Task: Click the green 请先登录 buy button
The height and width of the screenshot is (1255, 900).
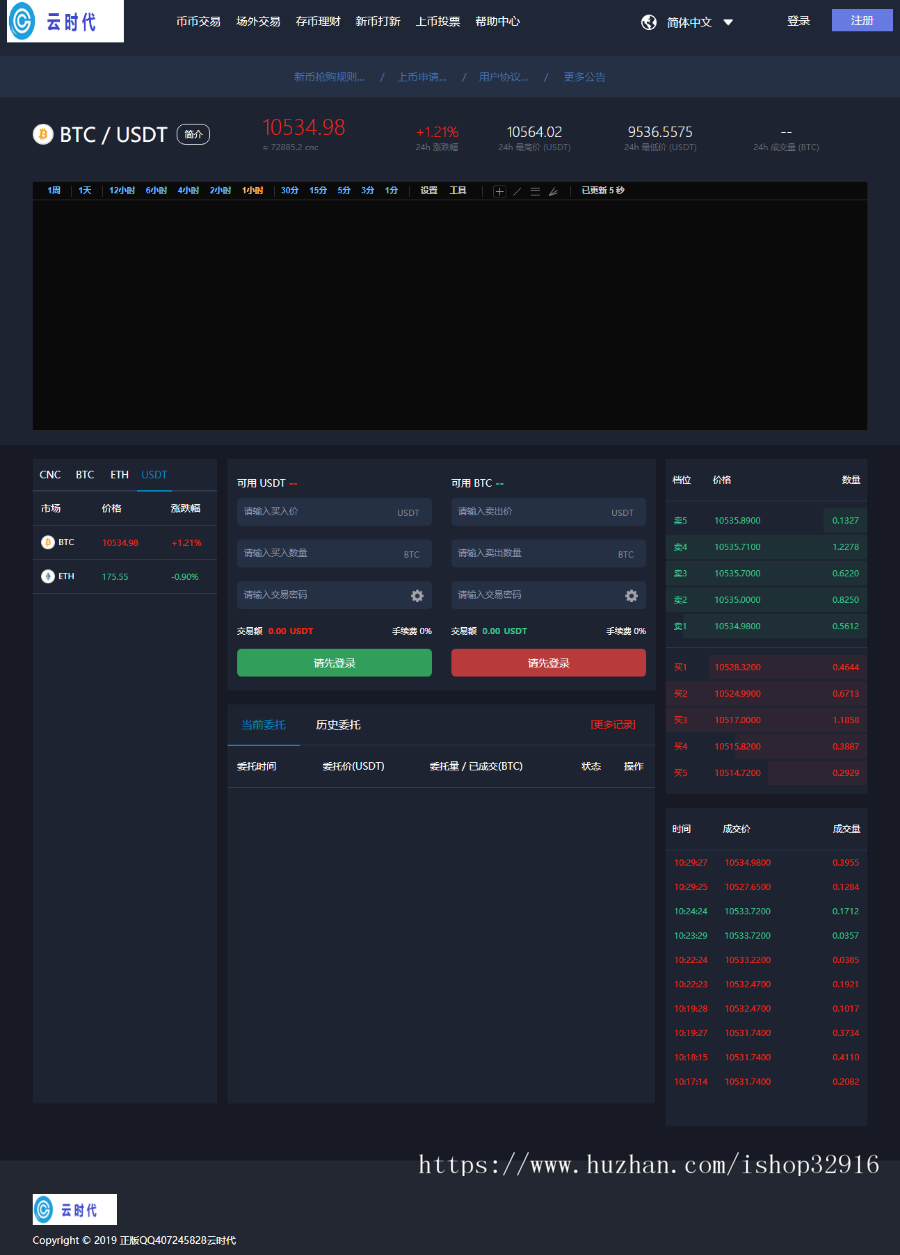Action: [x=334, y=663]
